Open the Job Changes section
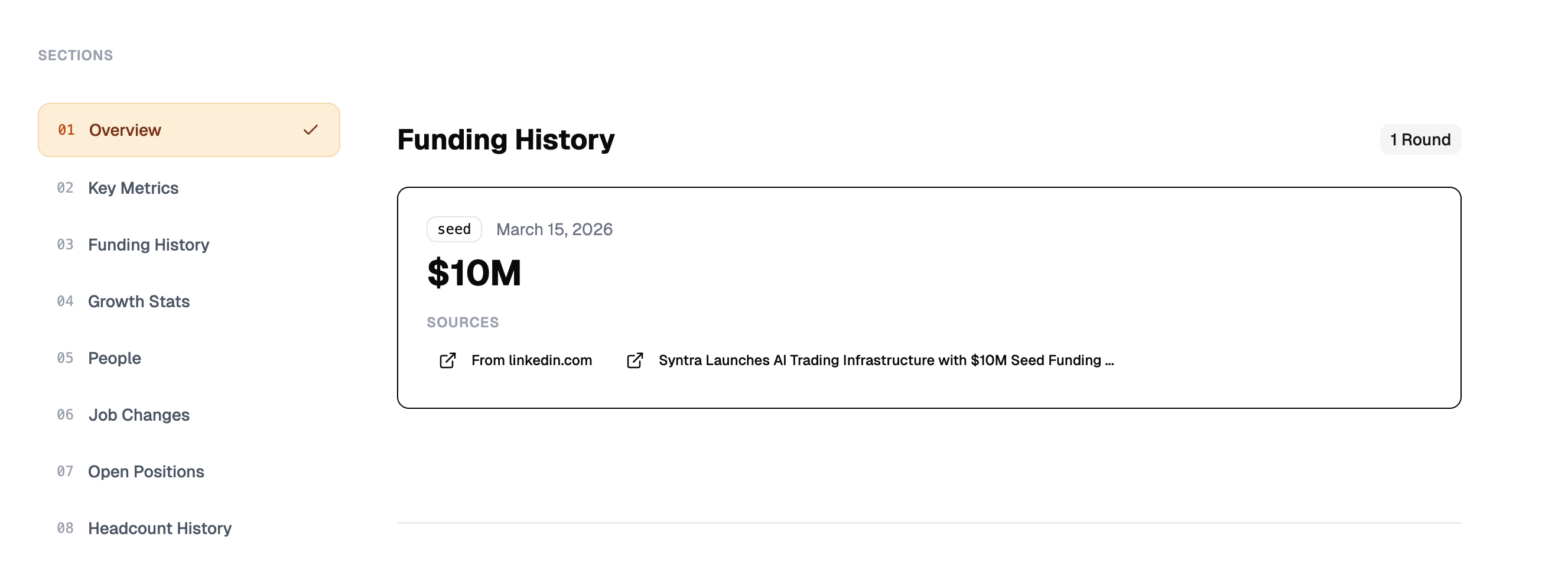The width and height of the screenshot is (1568, 566). 139,415
